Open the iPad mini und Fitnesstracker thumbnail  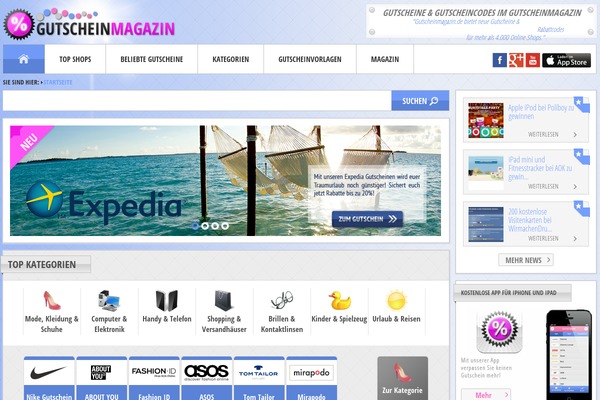pos(486,172)
